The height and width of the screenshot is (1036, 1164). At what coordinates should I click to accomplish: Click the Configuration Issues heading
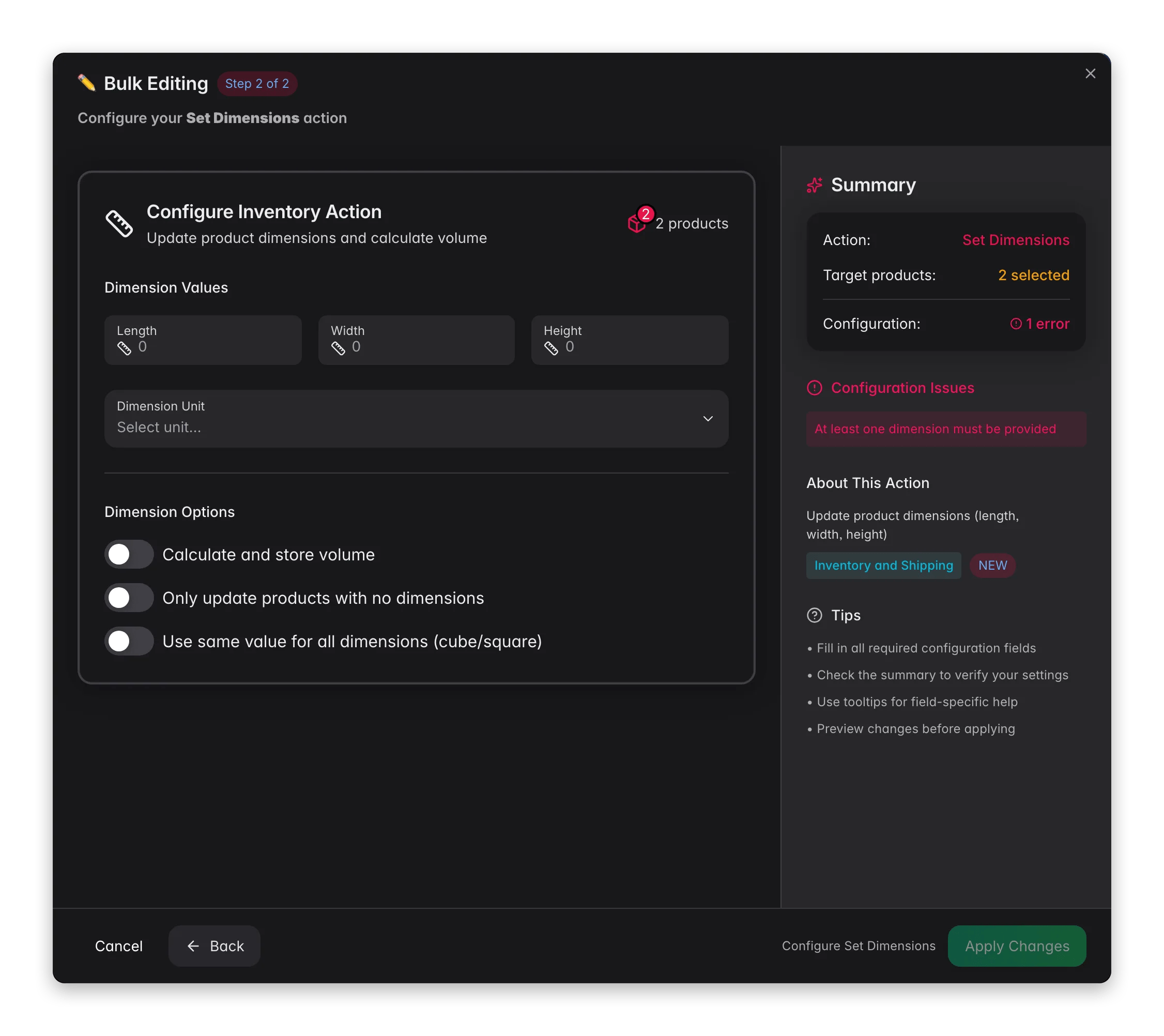tap(902, 388)
